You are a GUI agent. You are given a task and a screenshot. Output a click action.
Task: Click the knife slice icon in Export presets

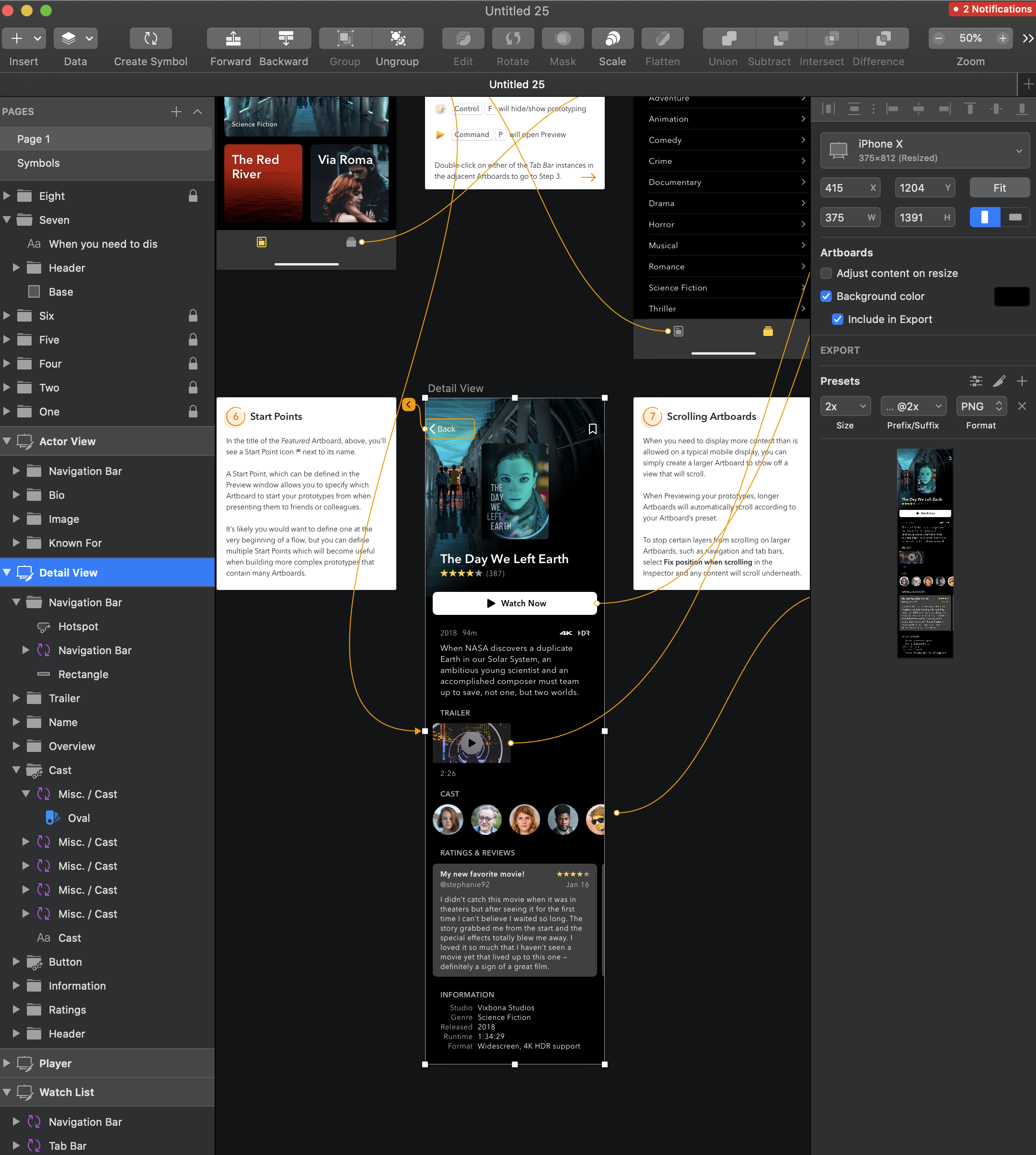click(999, 381)
